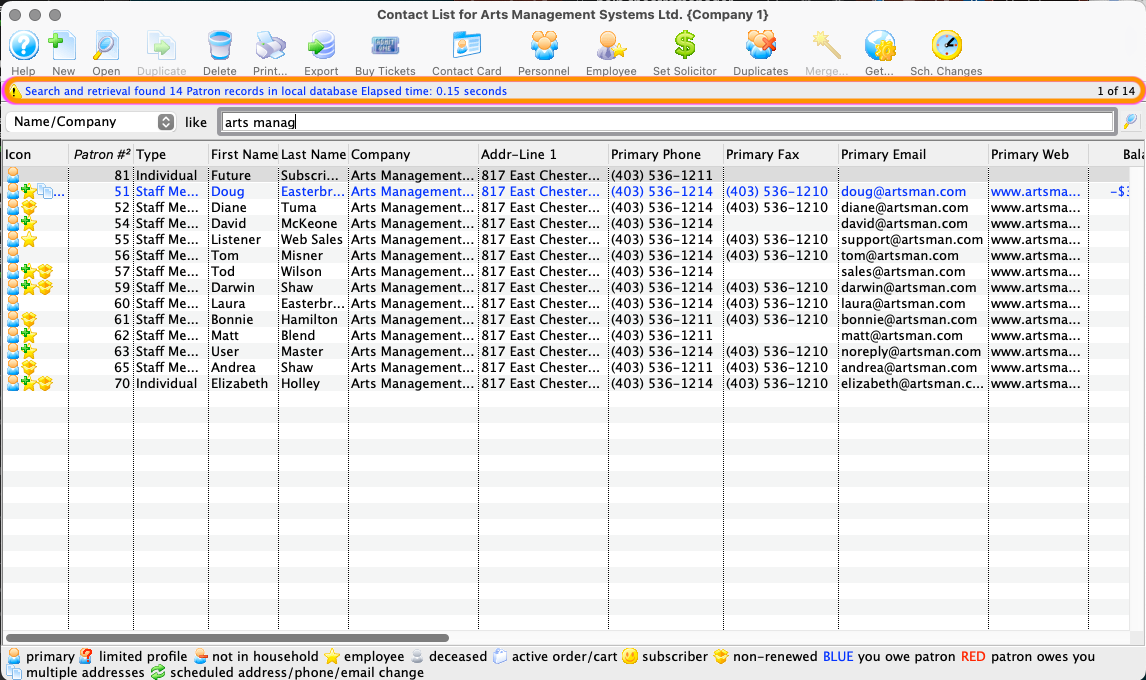Click the warning icon in status bar

[14, 91]
